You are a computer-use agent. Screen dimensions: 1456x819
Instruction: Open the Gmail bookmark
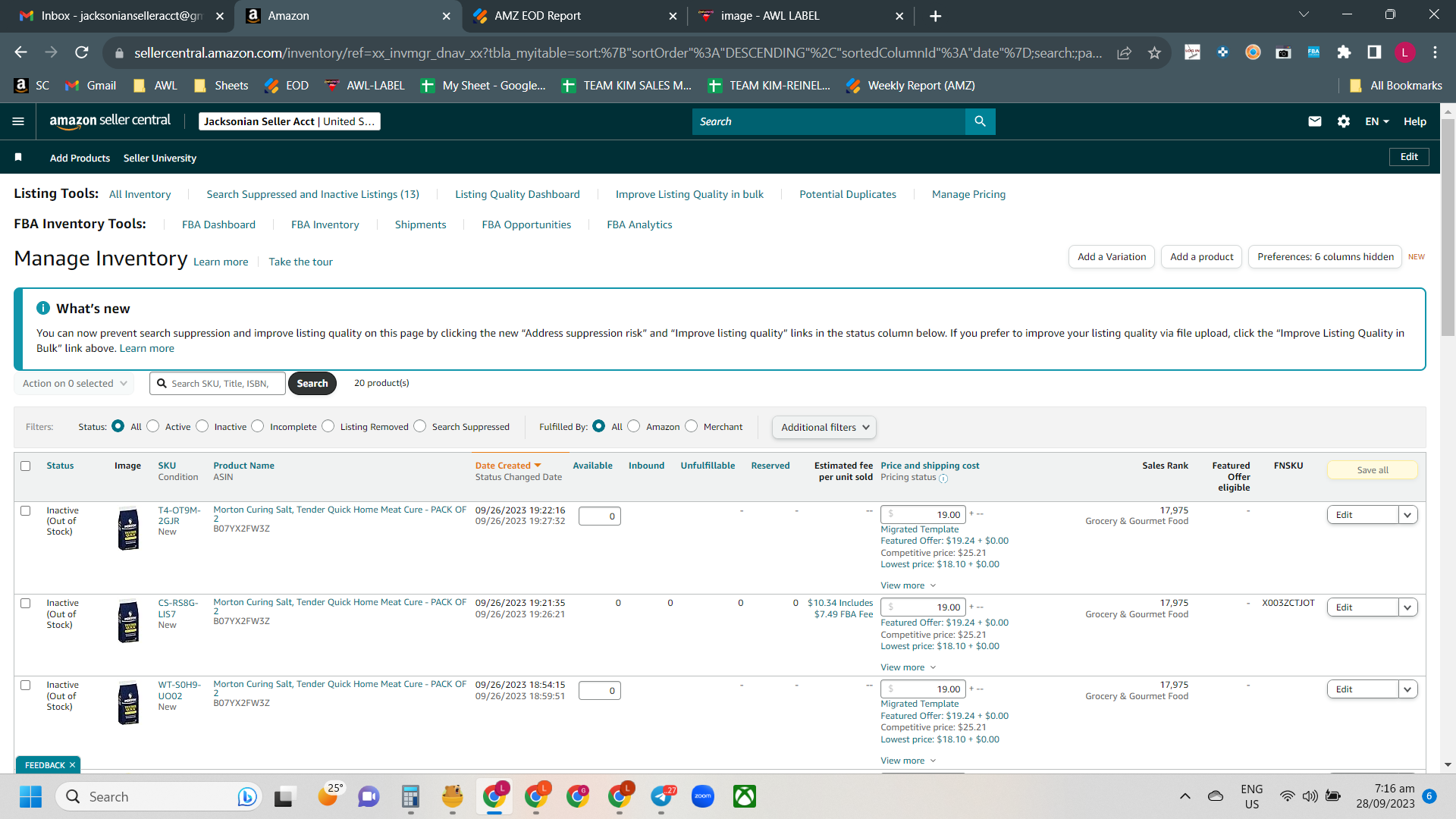[x=91, y=86]
